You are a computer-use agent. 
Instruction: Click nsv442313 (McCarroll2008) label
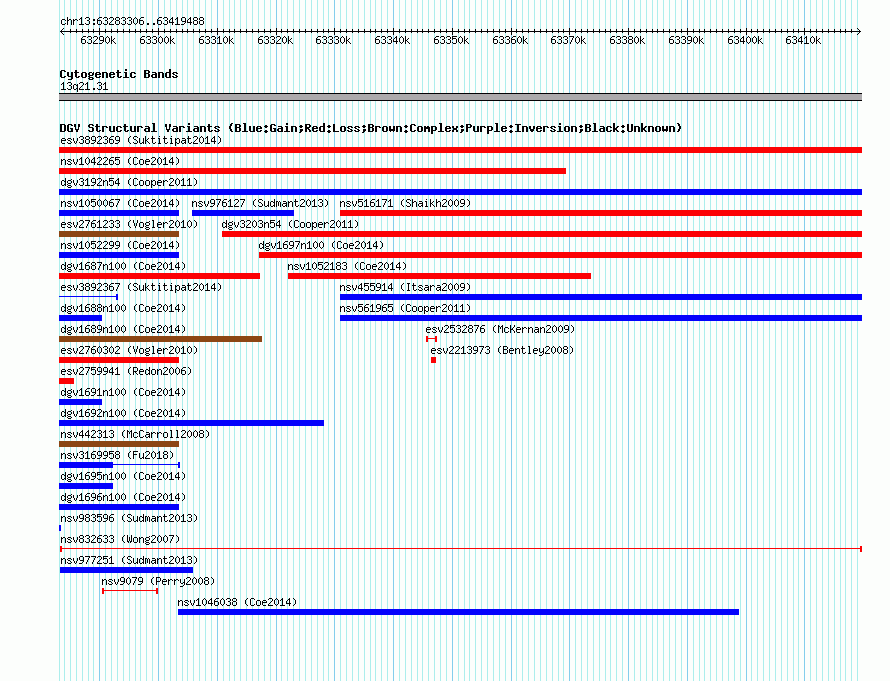tap(135, 434)
